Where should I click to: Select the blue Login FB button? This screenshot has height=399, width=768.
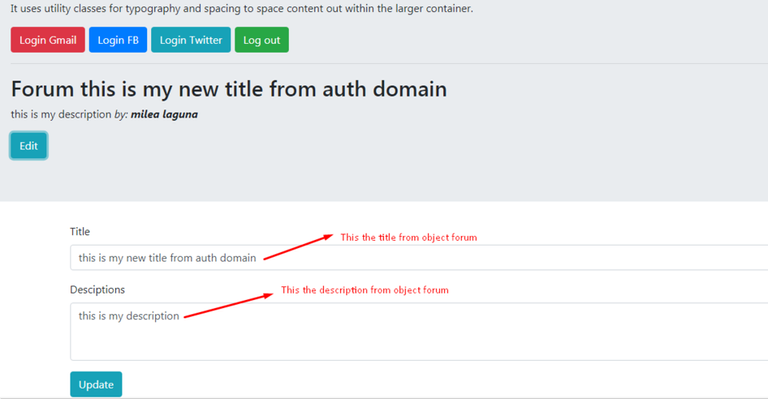[118, 40]
